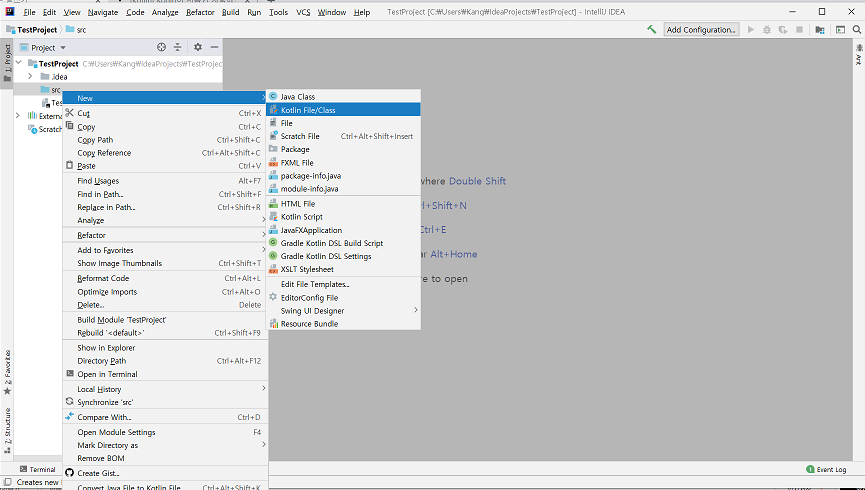865x490 pixels.
Task: Click the Run play icon in toolbar
Action: pyautogui.click(x=751, y=29)
